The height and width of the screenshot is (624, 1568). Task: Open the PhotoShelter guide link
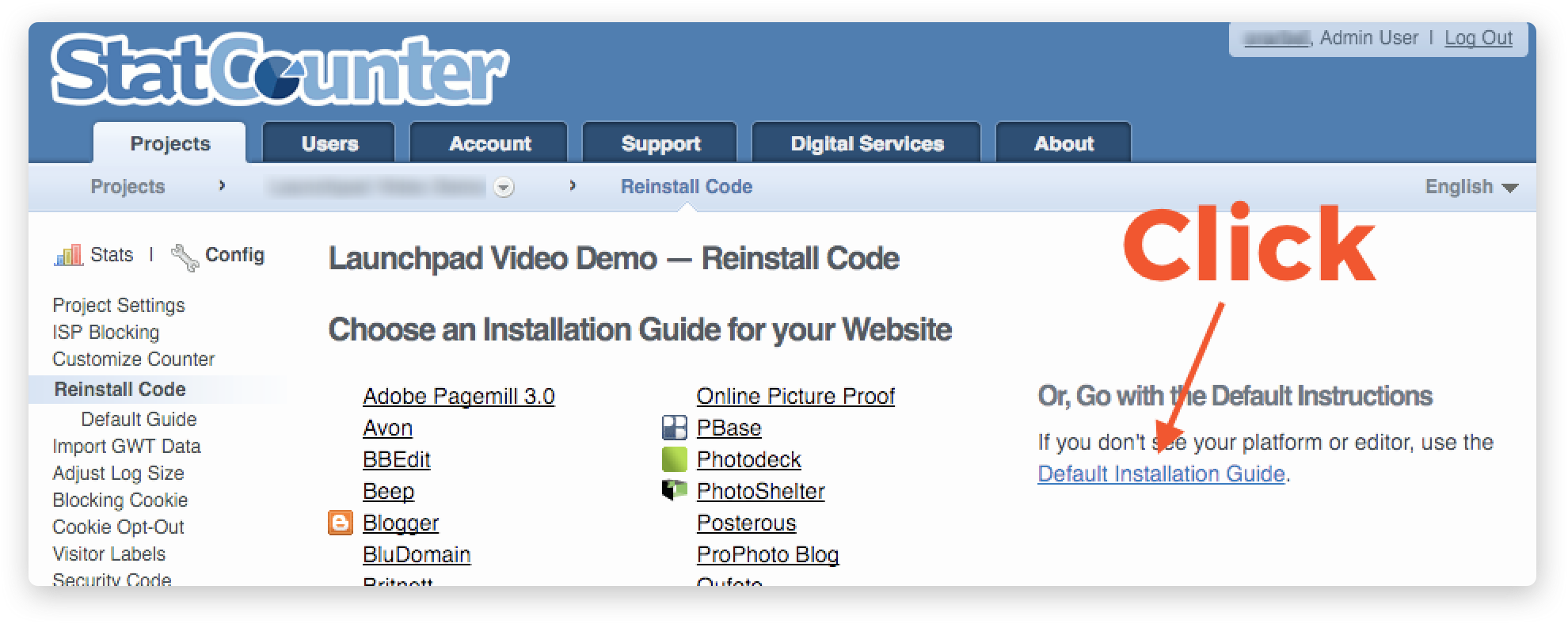[x=761, y=491]
